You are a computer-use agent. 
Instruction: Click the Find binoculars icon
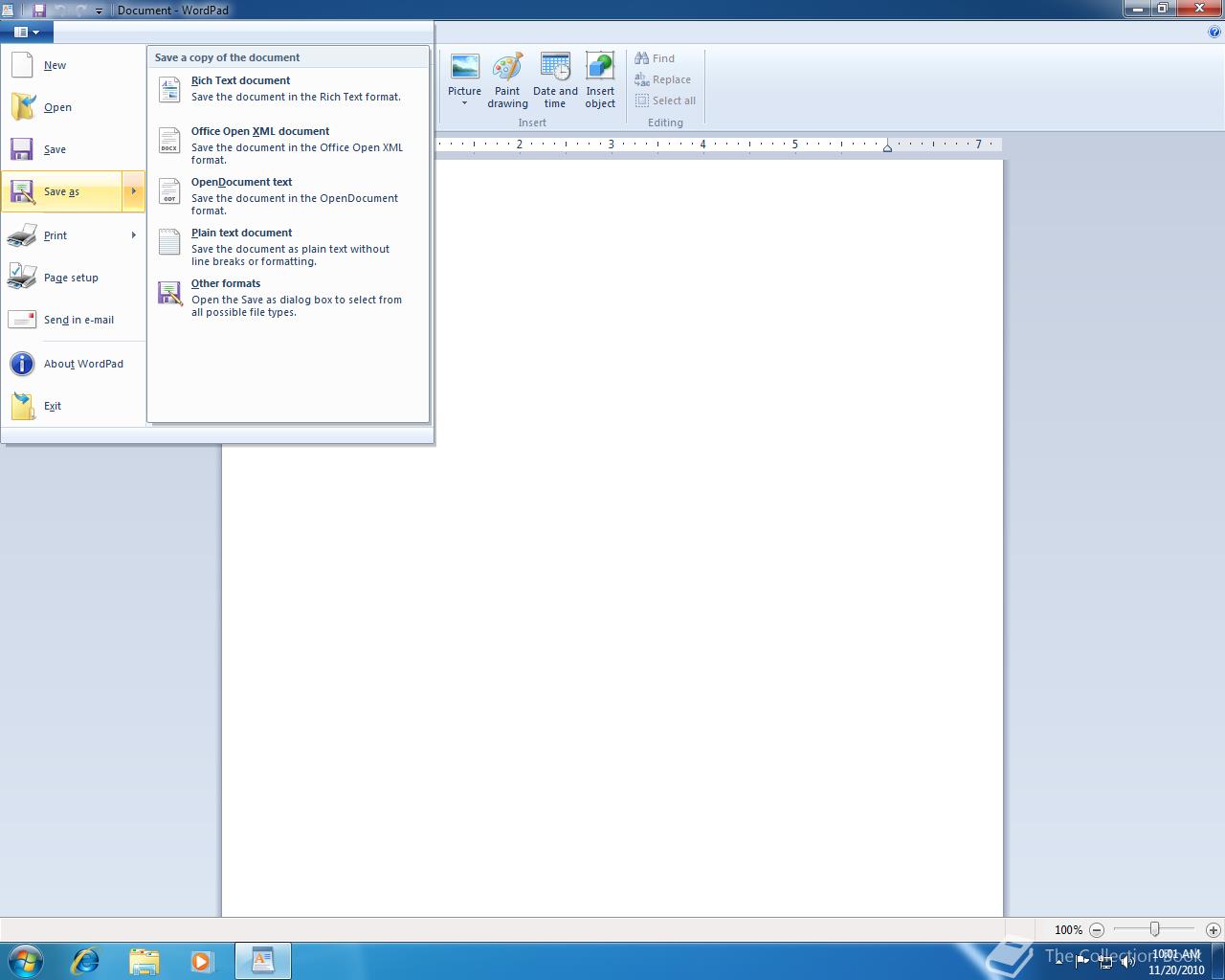[x=642, y=58]
